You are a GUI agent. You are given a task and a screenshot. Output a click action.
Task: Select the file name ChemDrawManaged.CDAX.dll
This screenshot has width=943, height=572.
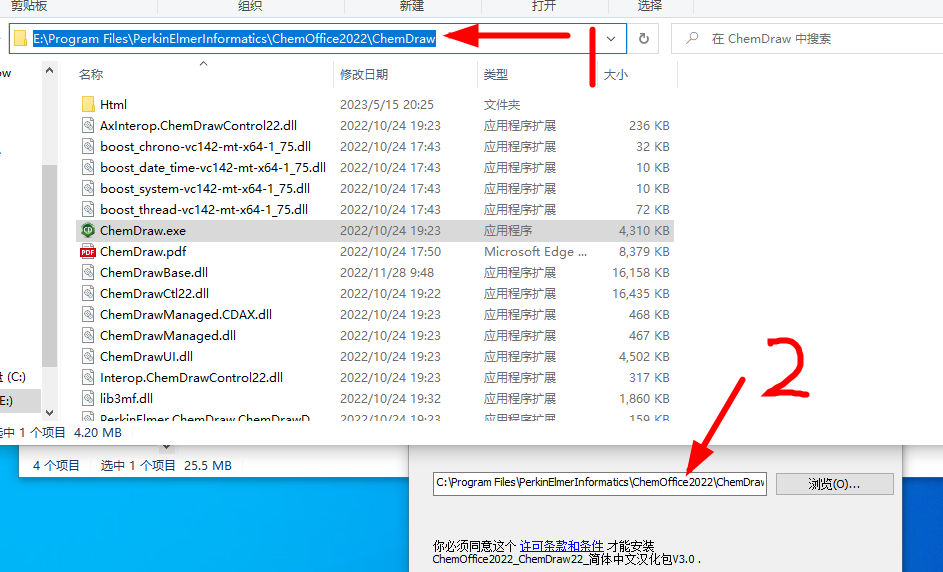[186, 315]
